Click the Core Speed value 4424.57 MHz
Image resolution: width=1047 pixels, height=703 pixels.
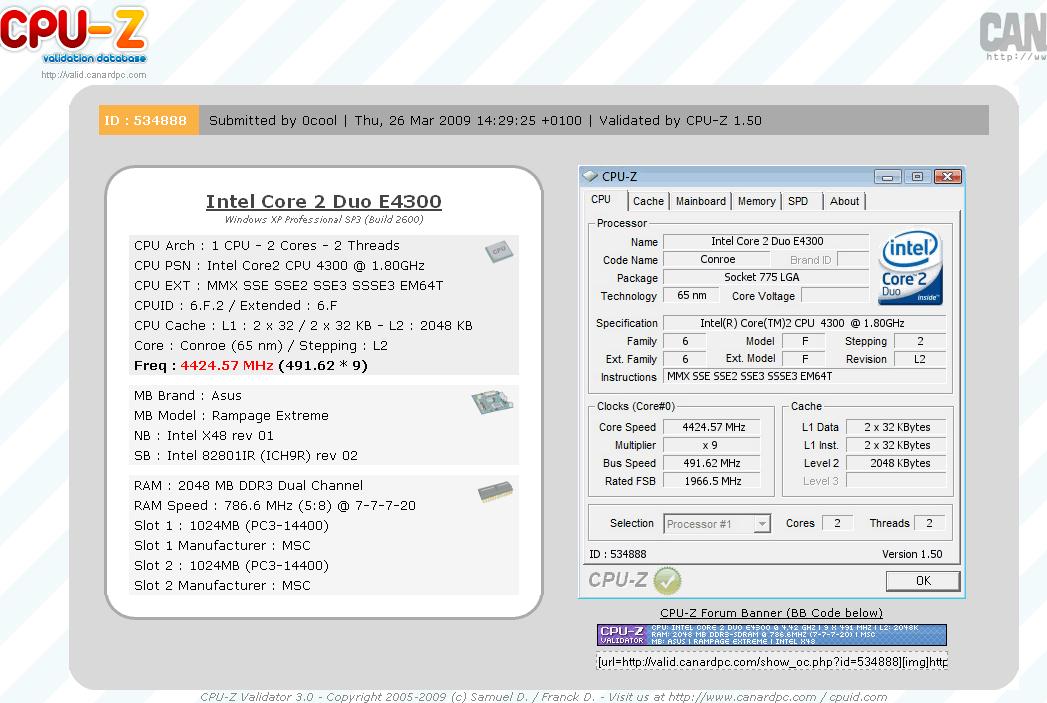coord(713,427)
